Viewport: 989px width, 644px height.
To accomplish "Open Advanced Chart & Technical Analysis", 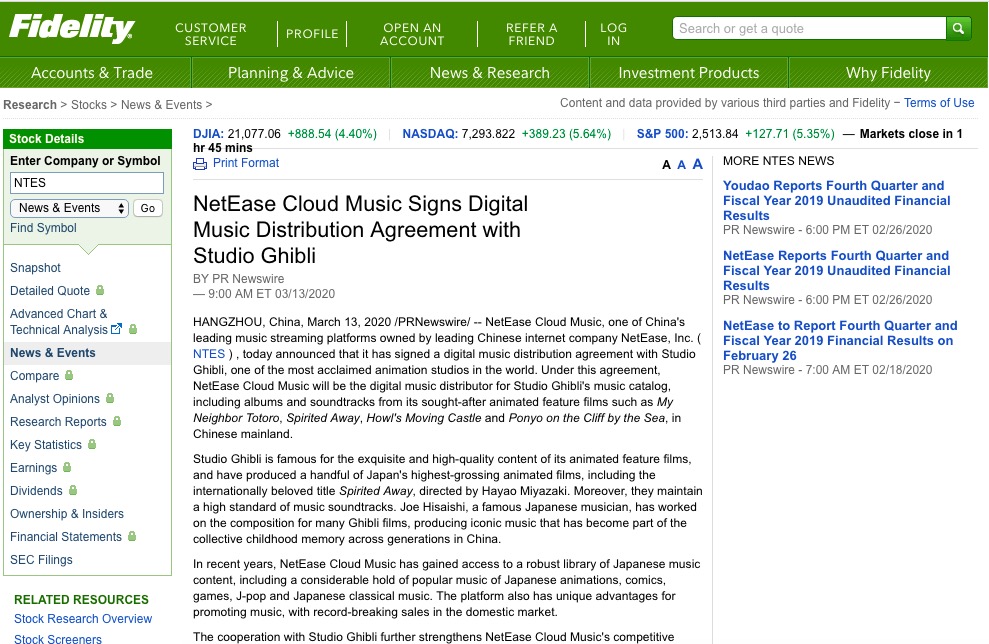I will [59, 322].
